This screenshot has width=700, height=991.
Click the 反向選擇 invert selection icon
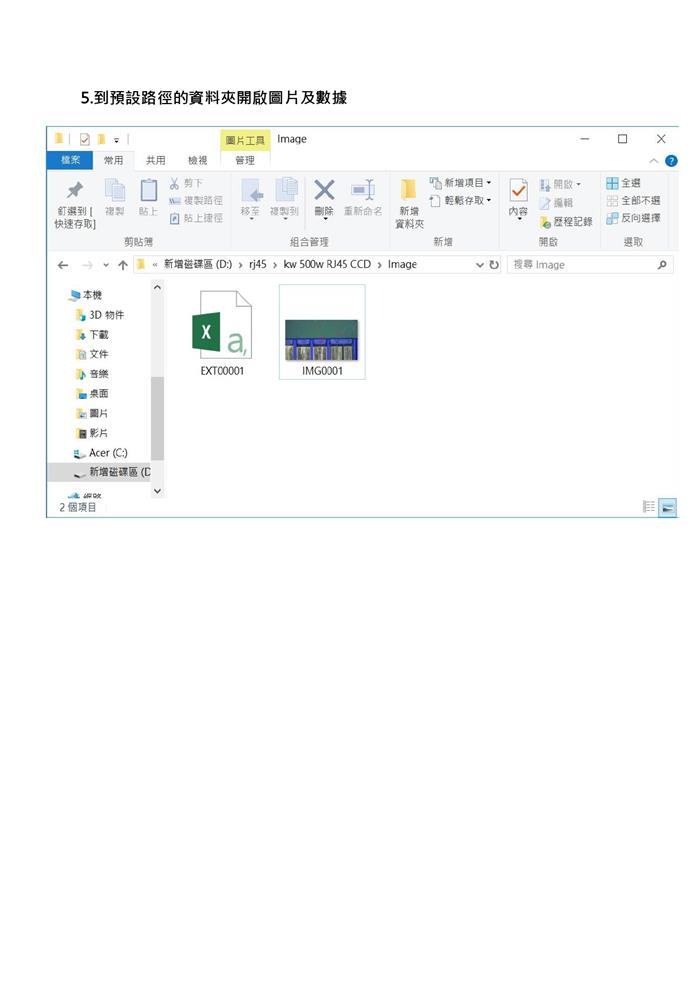612,218
